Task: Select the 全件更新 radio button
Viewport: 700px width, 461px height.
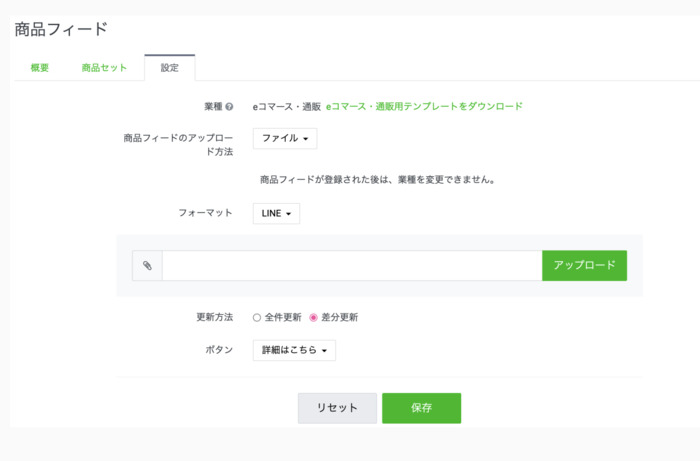Action: (x=257, y=317)
